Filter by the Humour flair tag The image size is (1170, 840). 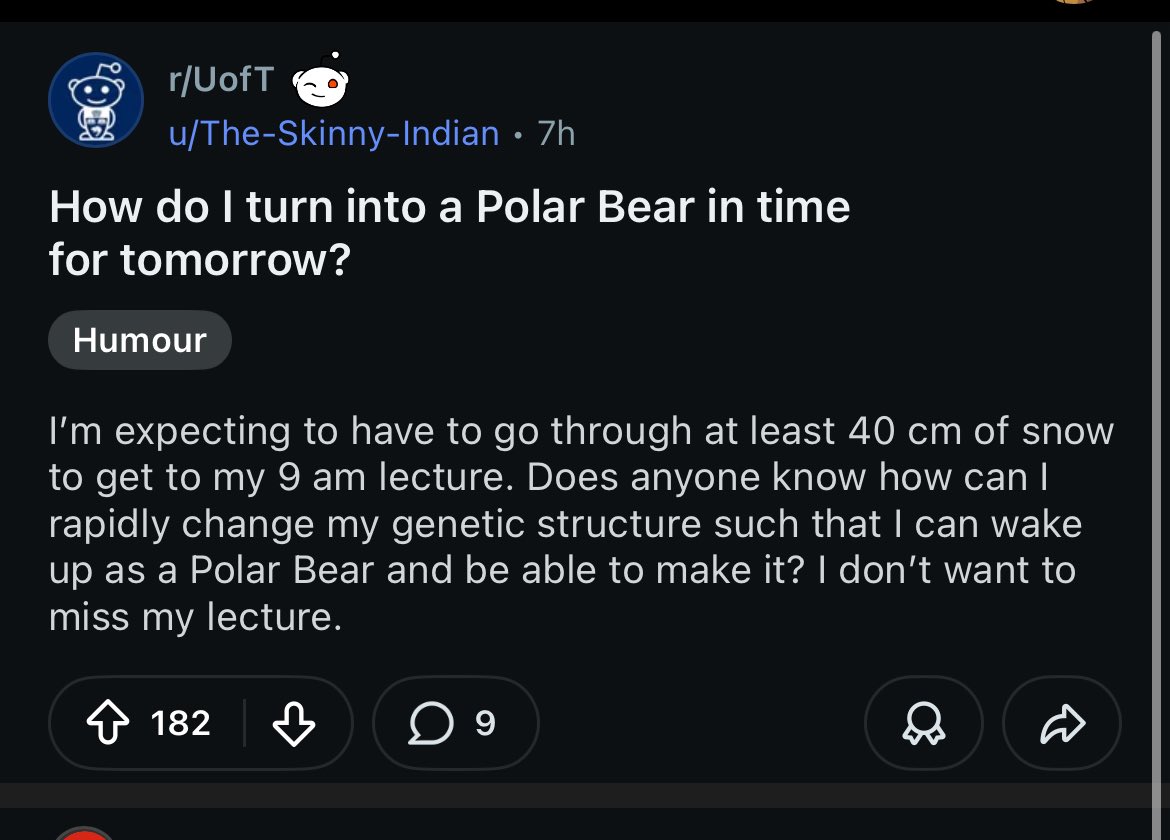click(139, 340)
